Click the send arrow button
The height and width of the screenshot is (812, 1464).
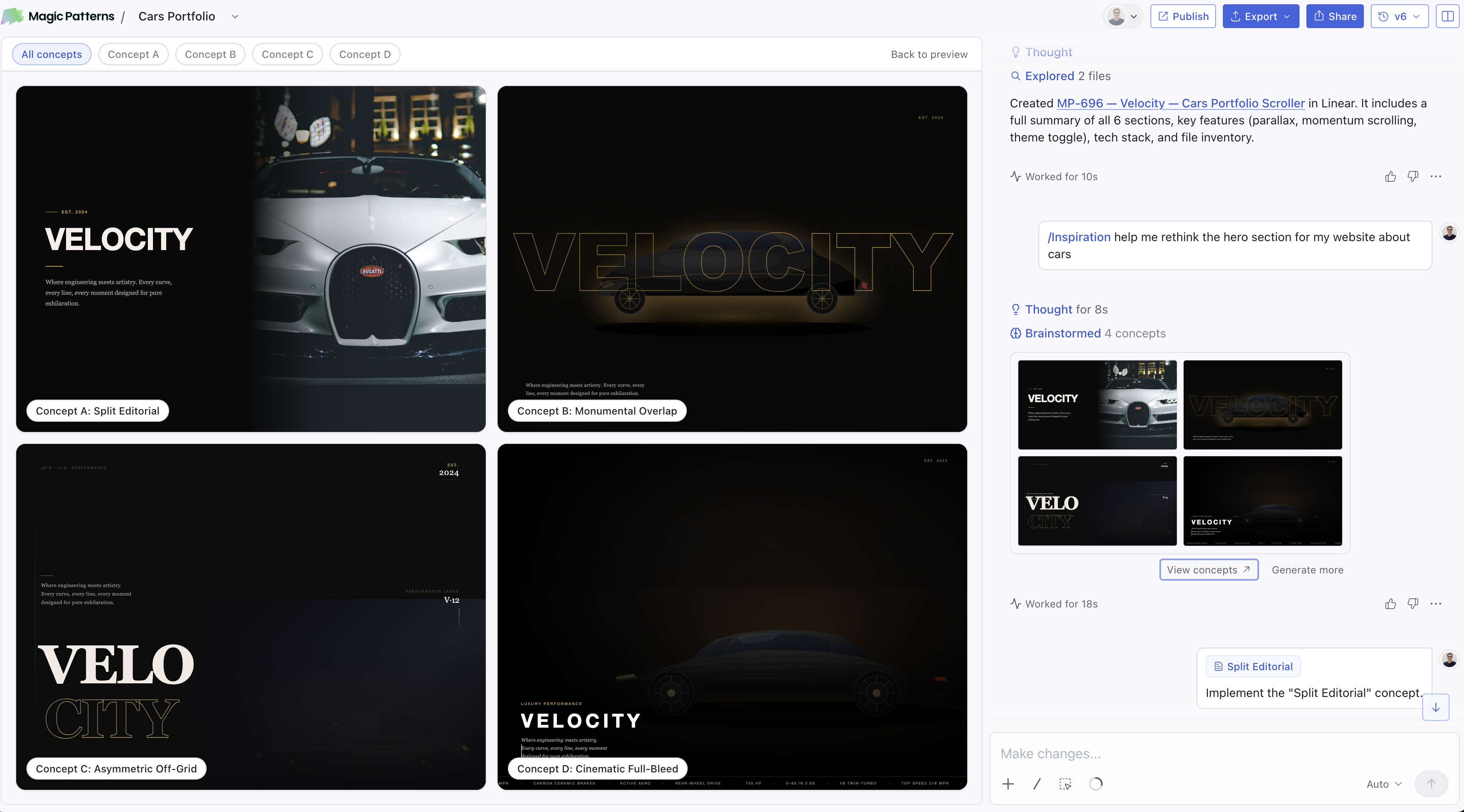(1431, 784)
